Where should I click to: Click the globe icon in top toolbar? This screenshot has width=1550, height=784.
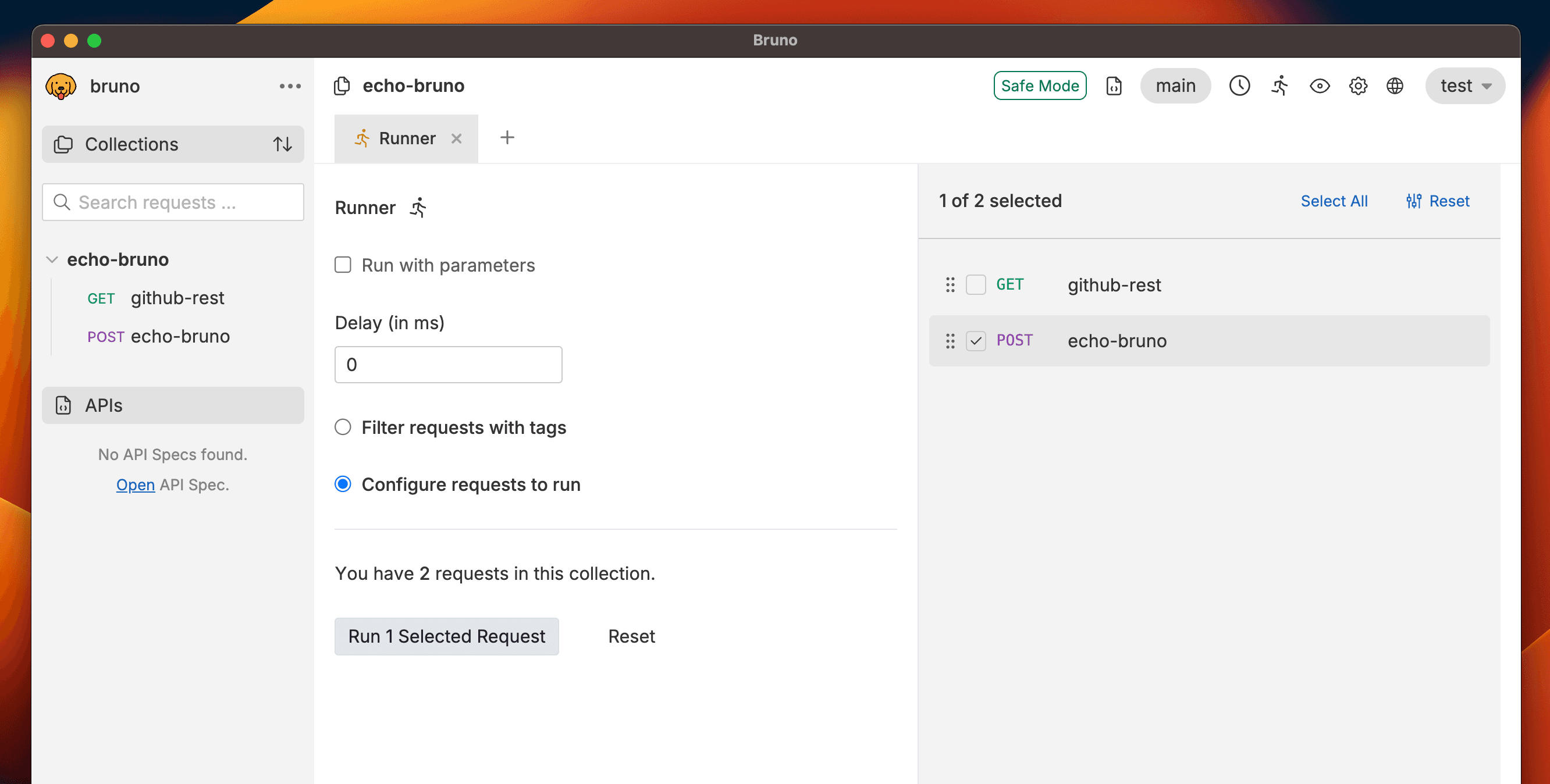(x=1395, y=86)
